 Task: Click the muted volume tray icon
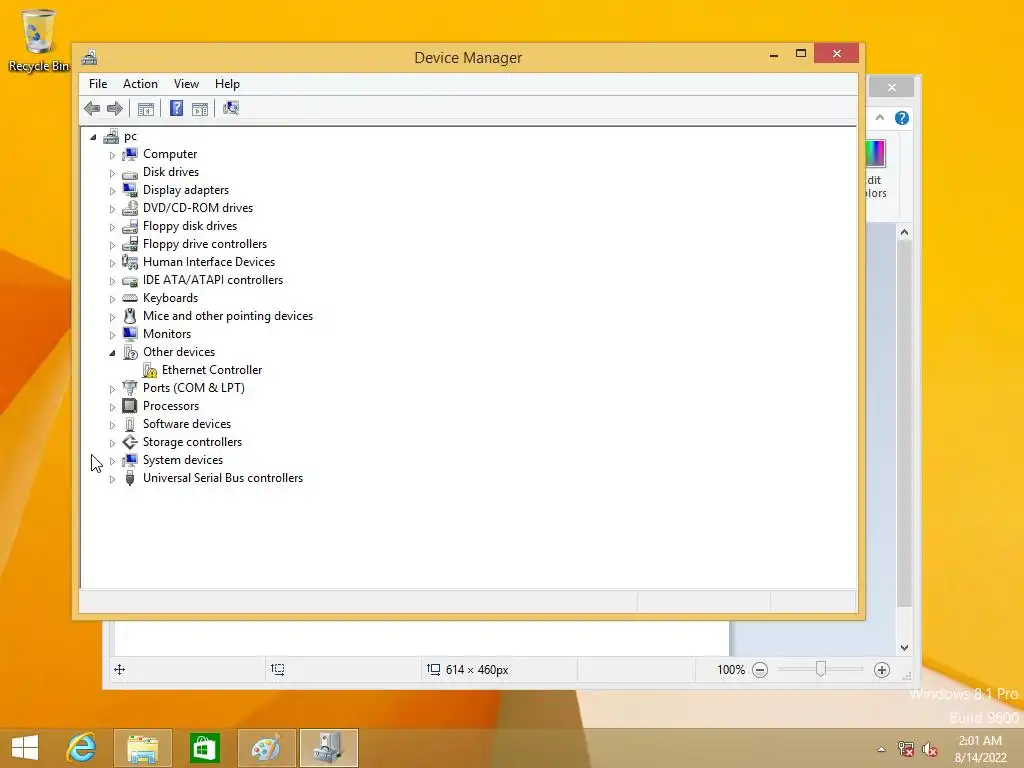pos(930,749)
